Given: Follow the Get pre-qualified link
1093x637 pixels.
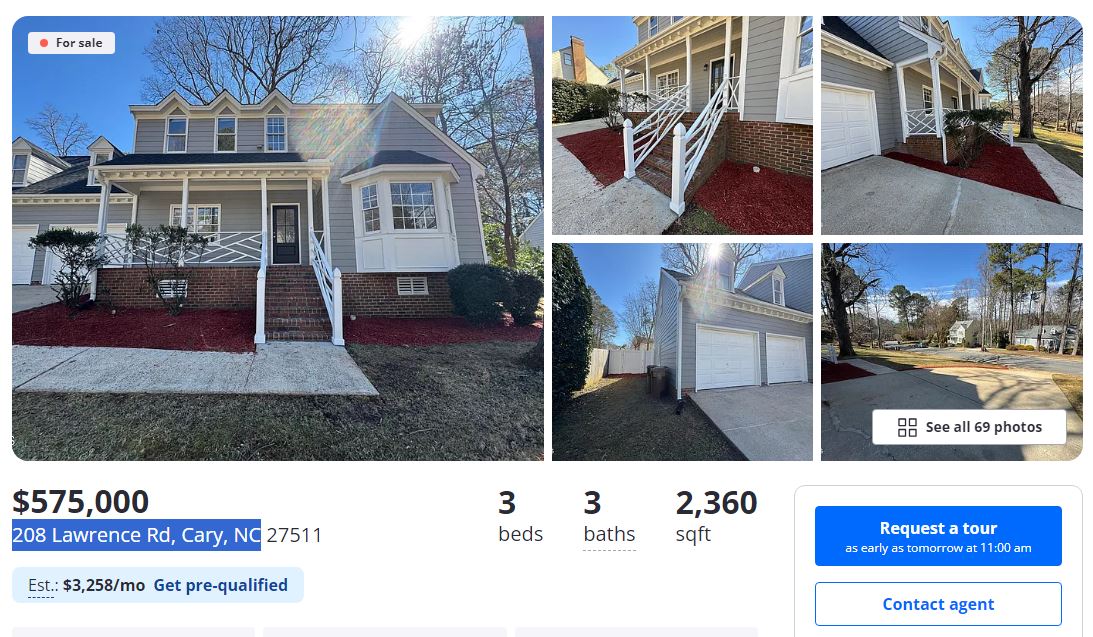Looking at the screenshot, I should tap(220, 585).
